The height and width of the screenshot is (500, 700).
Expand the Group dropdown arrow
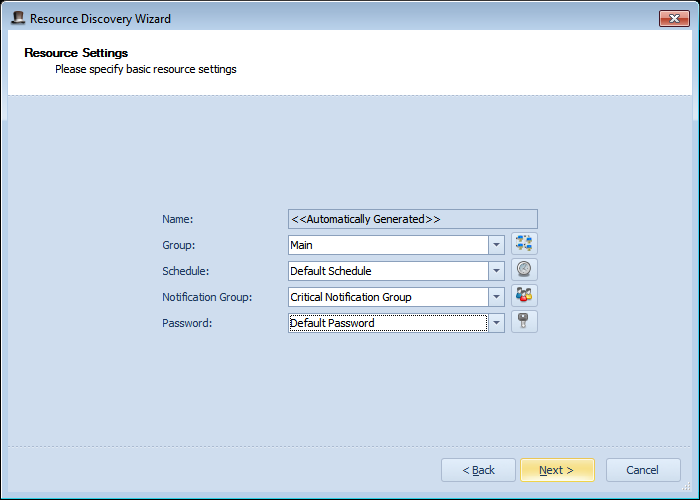[x=496, y=245]
